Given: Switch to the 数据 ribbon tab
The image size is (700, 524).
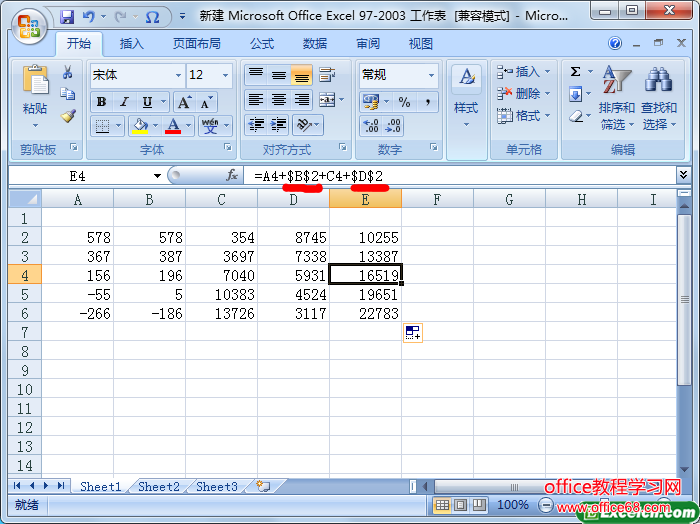Looking at the screenshot, I should coord(315,44).
